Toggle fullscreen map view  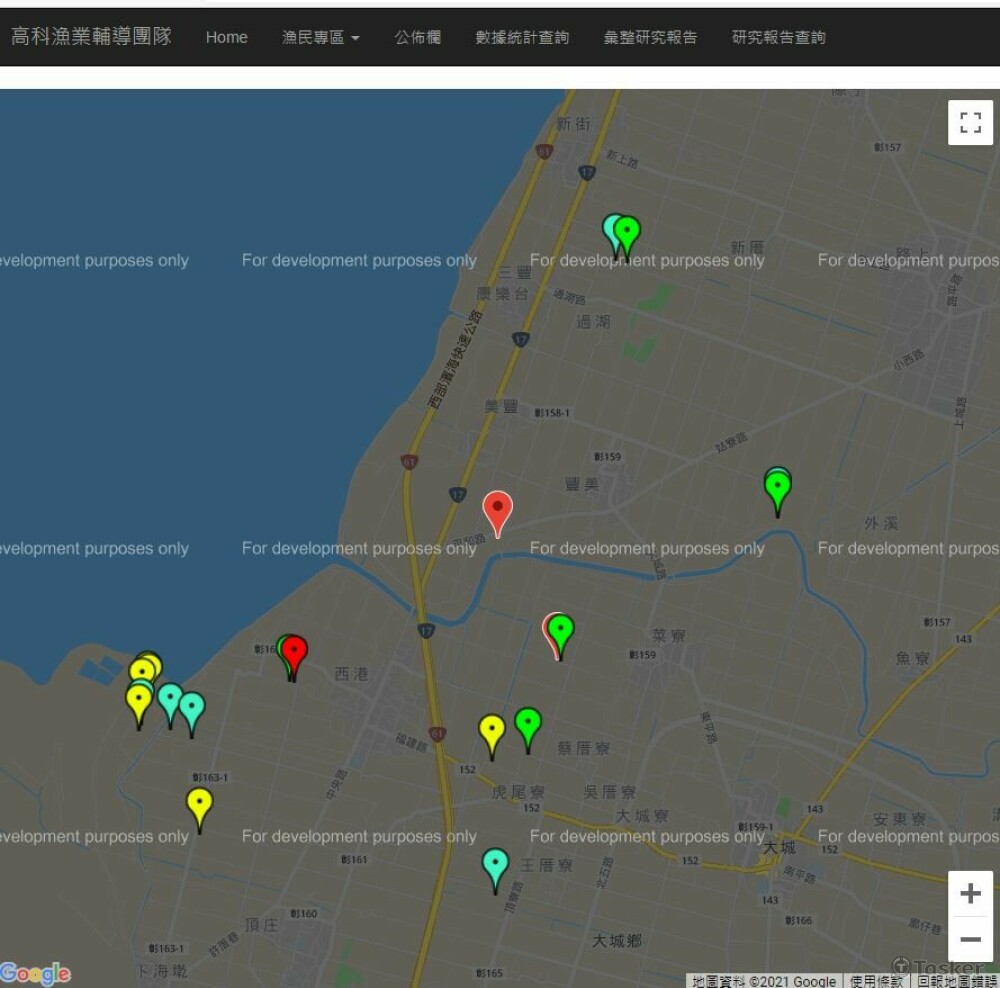[970, 123]
